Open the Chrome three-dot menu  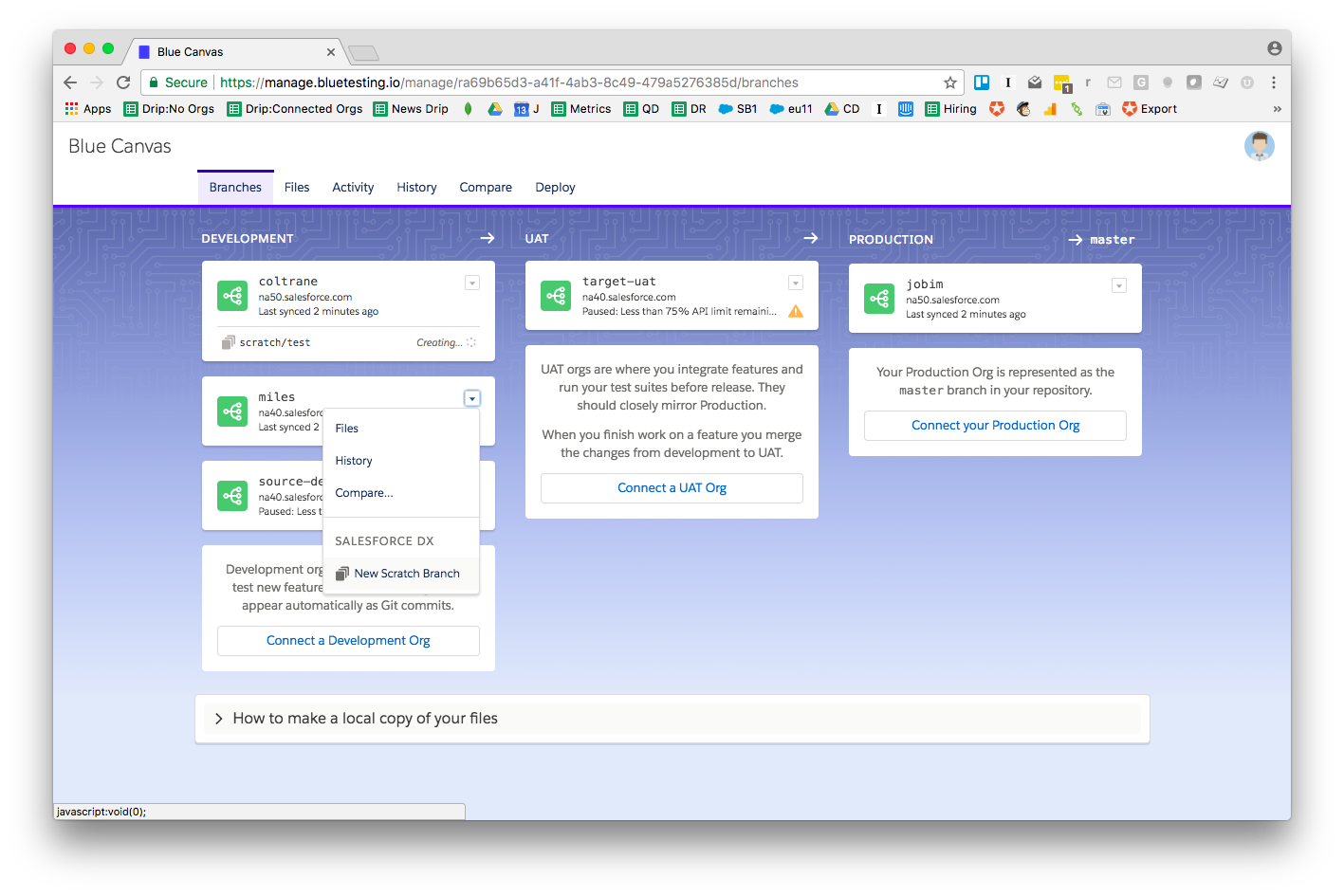pyautogui.click(x=1274, y=82)
